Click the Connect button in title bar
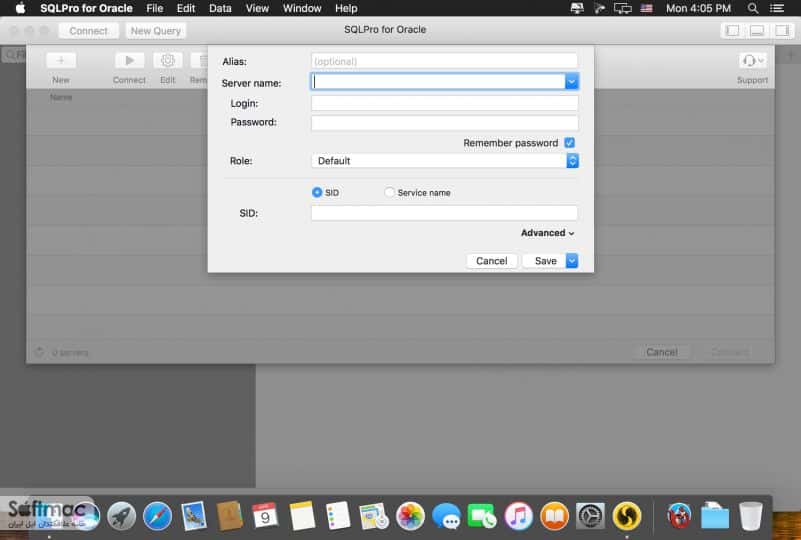The image size is (801, 540). 88,31
